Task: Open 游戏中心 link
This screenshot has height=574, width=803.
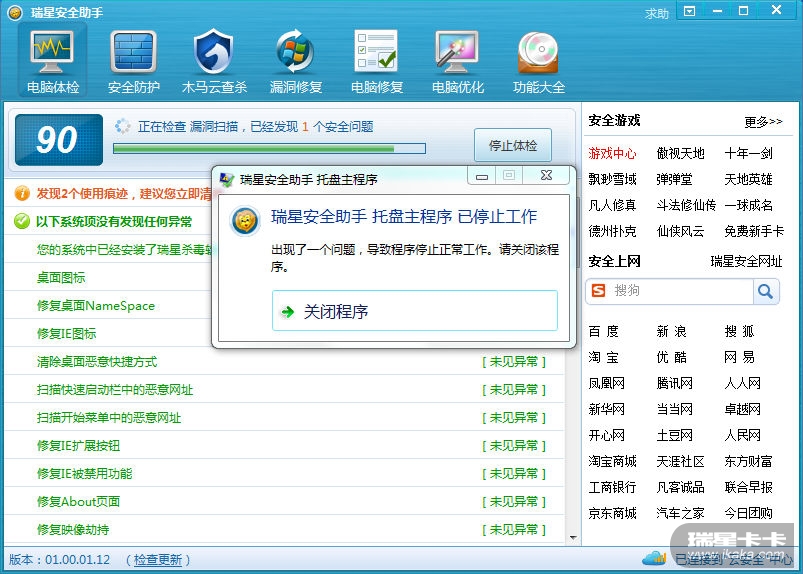Action: [x=612, y=153]
